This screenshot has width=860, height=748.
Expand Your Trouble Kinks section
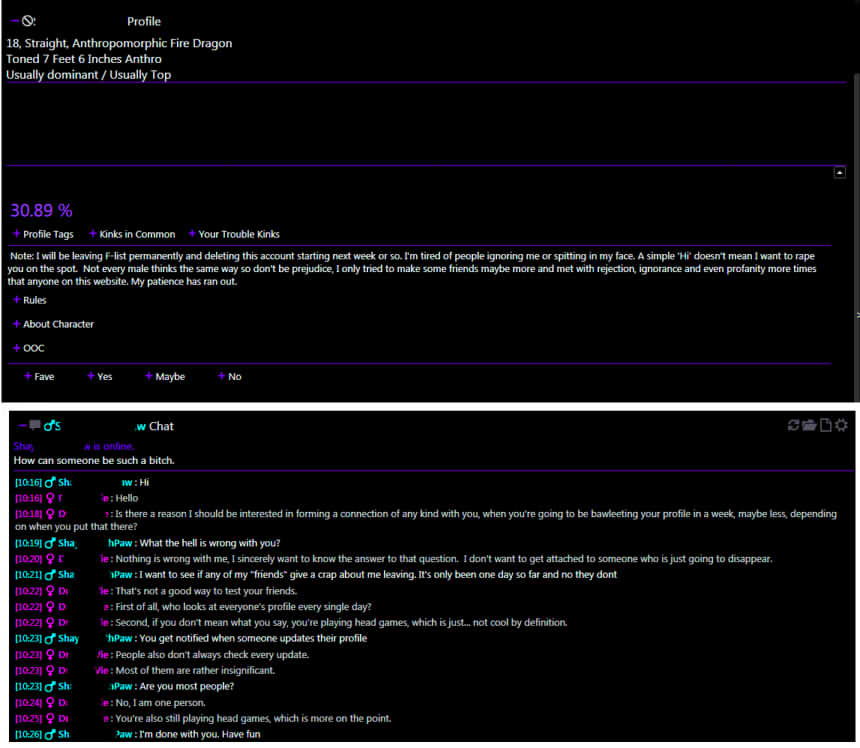coord(234,234)
